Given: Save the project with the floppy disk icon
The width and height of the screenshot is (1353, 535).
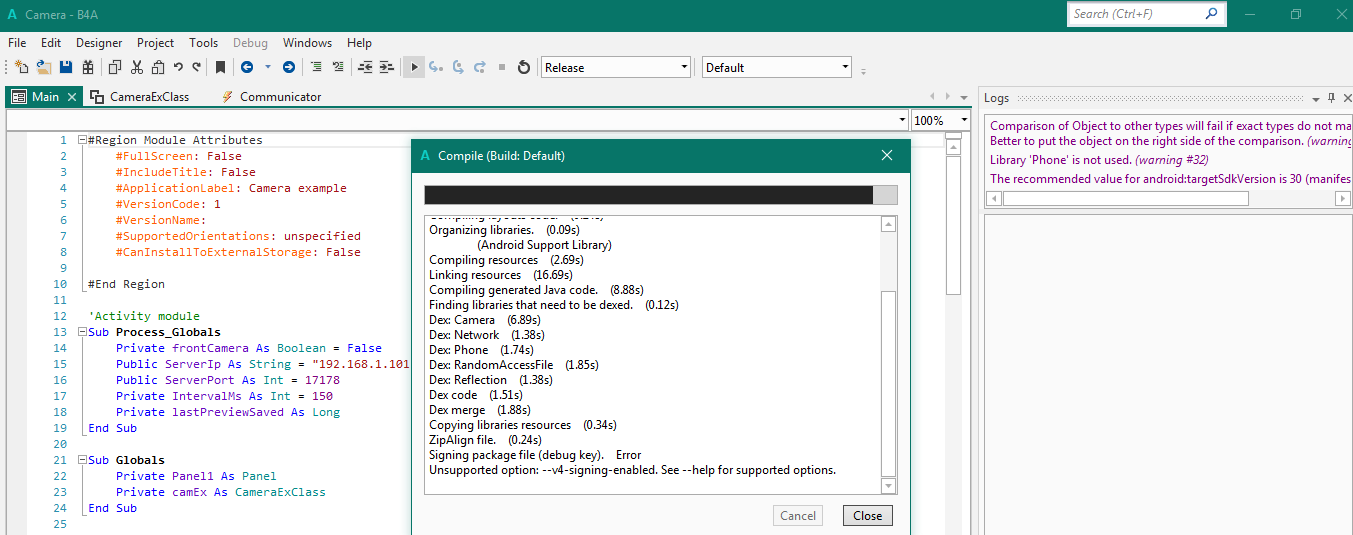Looking at the screenshot, I should 66,67.
